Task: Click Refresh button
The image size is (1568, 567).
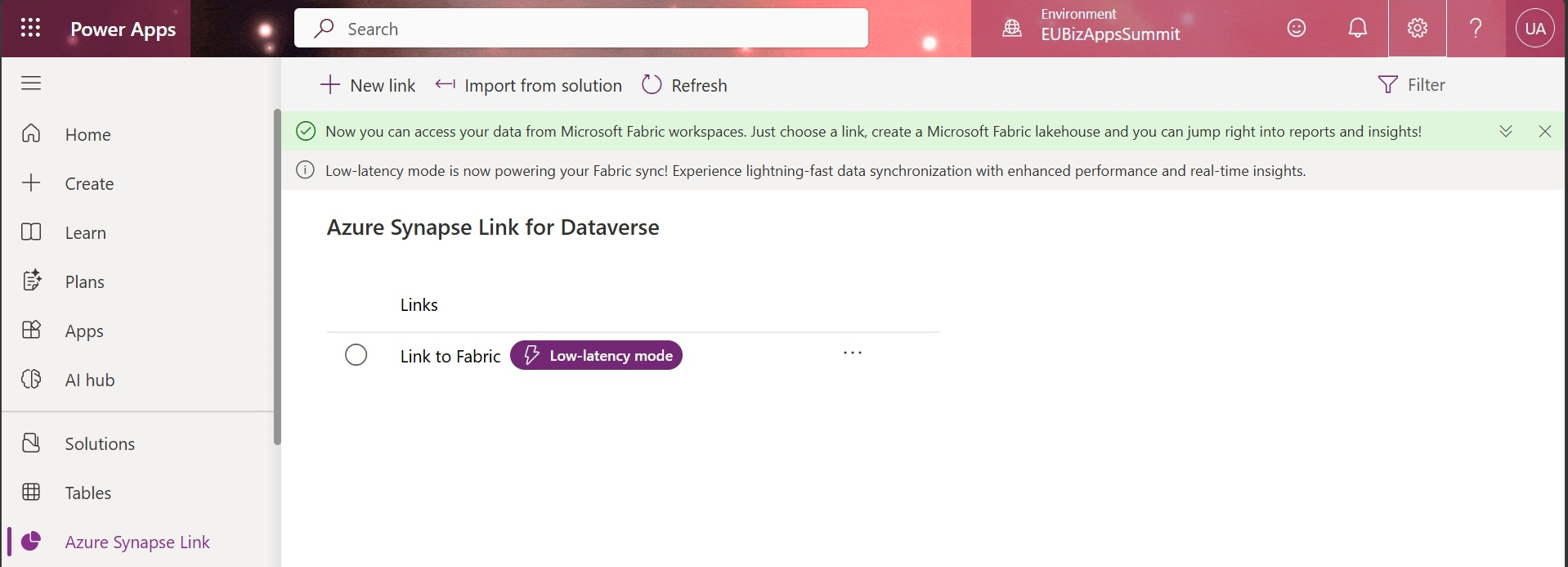Action: (x=685, y=85)
